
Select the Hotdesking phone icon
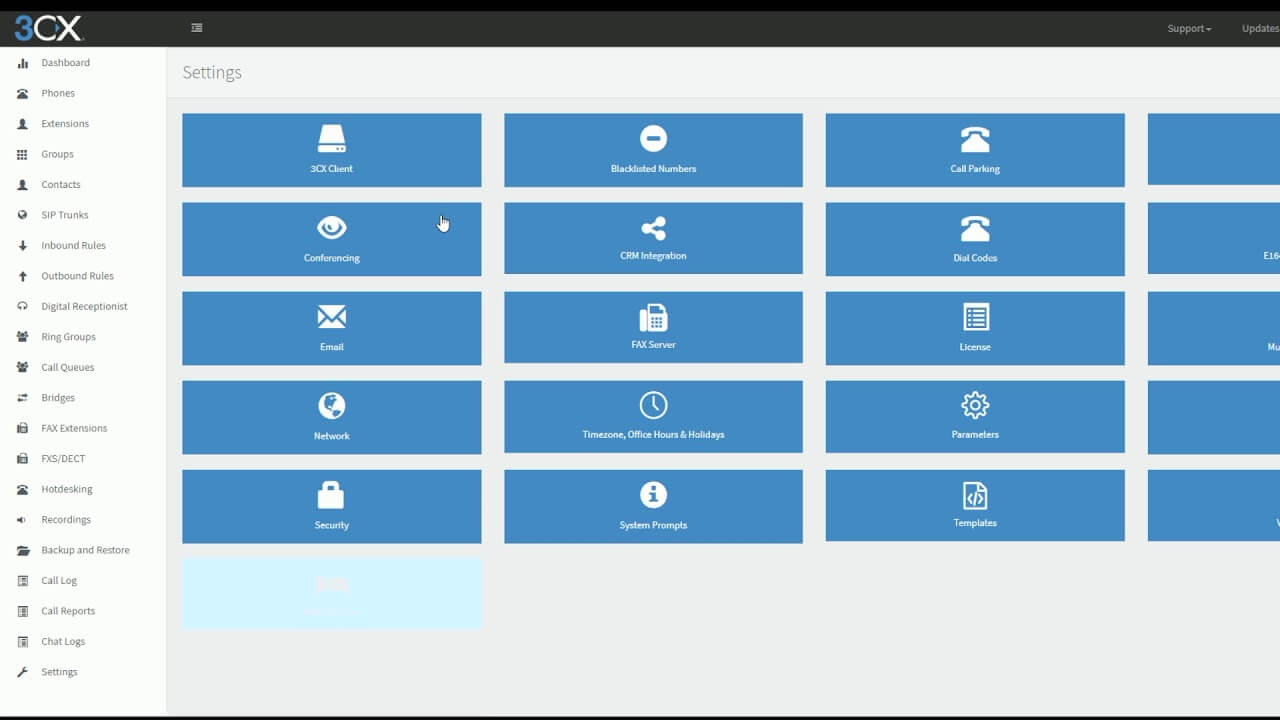[x=22, y=490]
